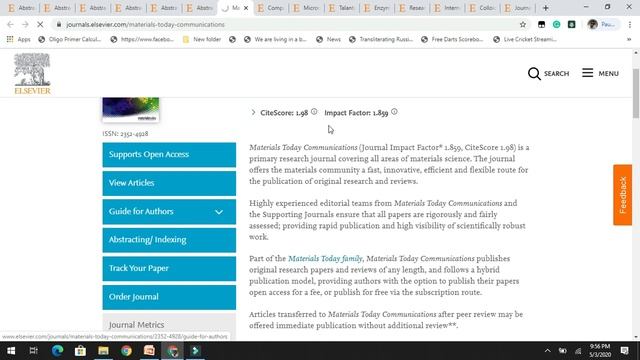
Task: Click the dark square extension icon left of Grammarly
Action: pos(541,24)
